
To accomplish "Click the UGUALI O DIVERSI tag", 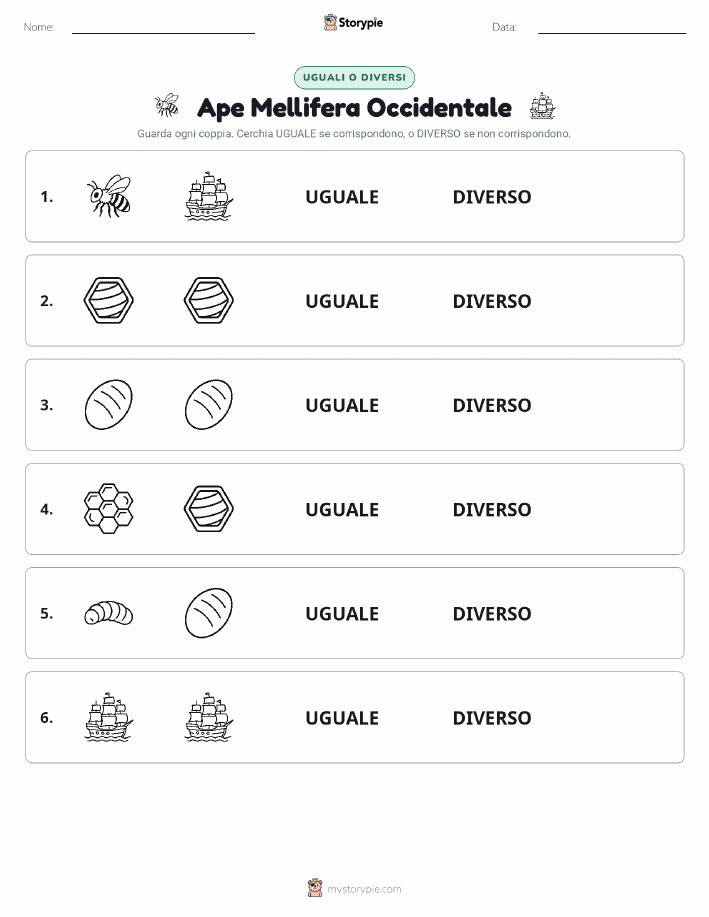I will pyautogui.click(x=354, y=77).
